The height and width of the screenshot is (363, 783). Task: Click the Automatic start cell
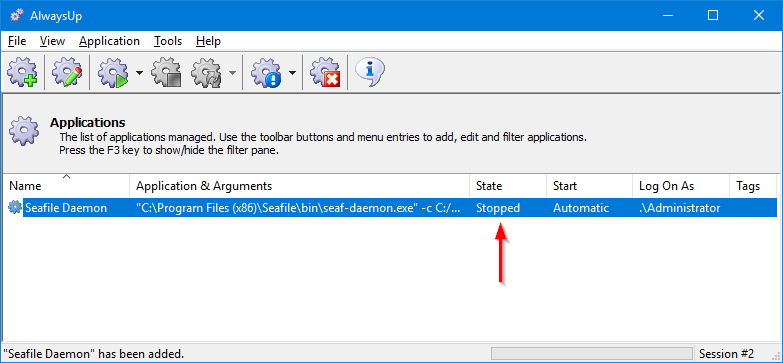pos(581,208)
